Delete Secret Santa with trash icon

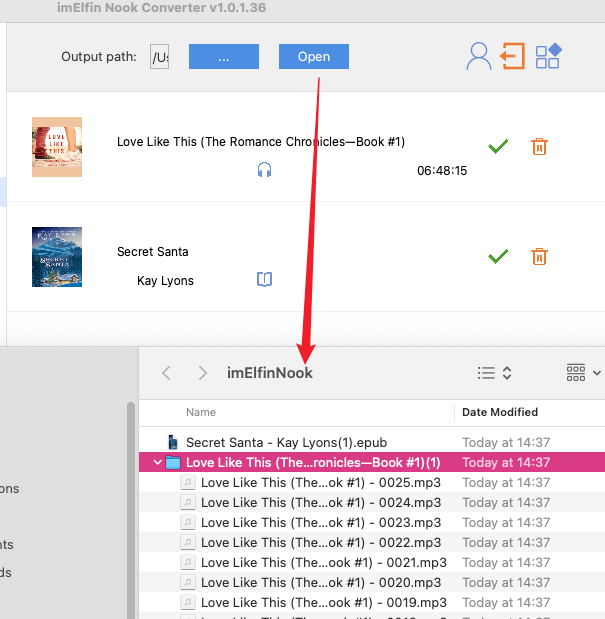pyautogui.click(x=539, y=256)
